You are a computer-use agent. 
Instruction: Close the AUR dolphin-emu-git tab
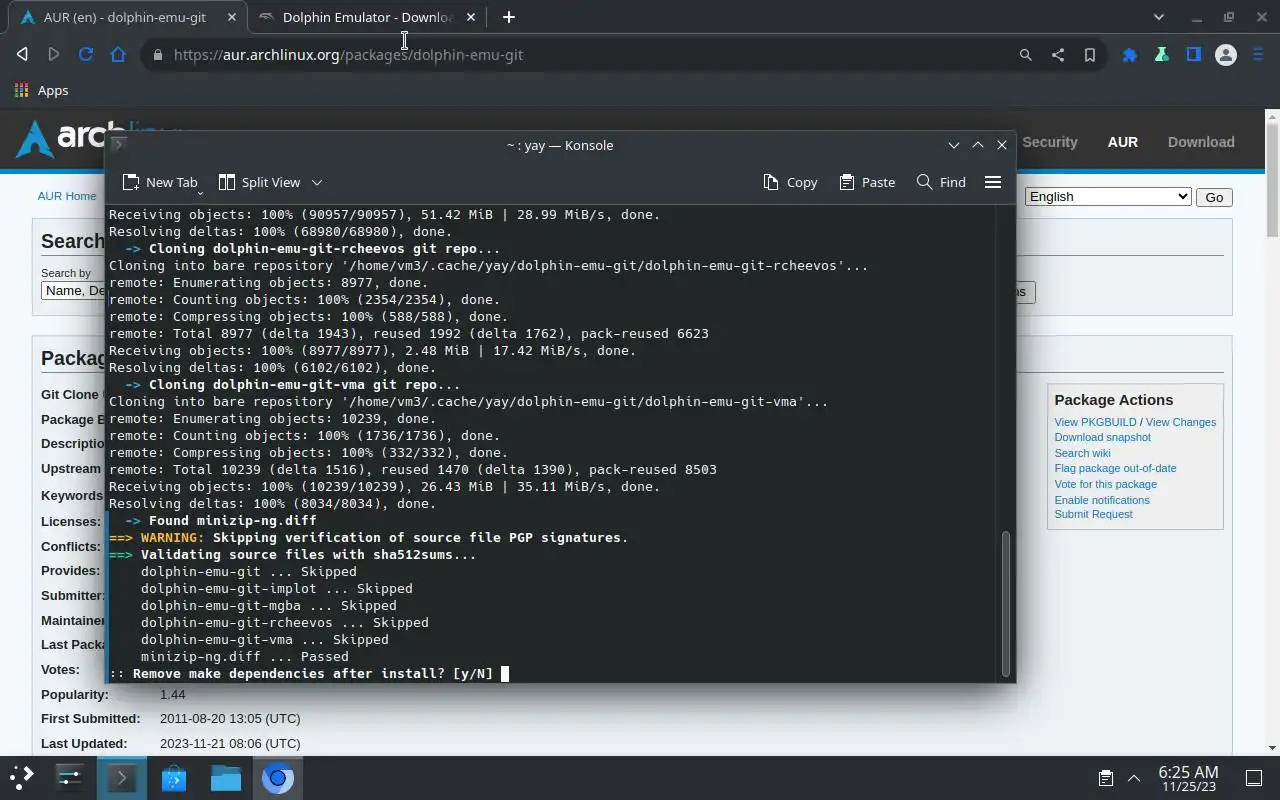(x=232, y=17)
